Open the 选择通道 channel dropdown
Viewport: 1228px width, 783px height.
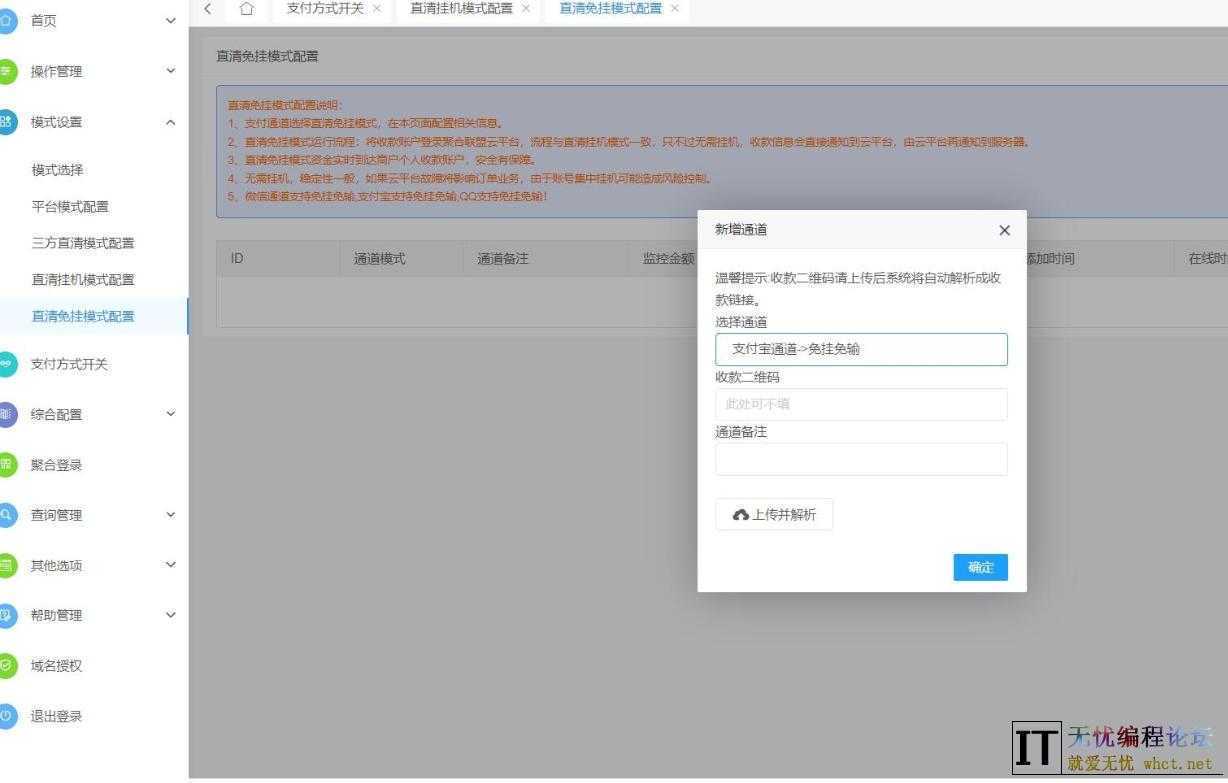(861, 349)
